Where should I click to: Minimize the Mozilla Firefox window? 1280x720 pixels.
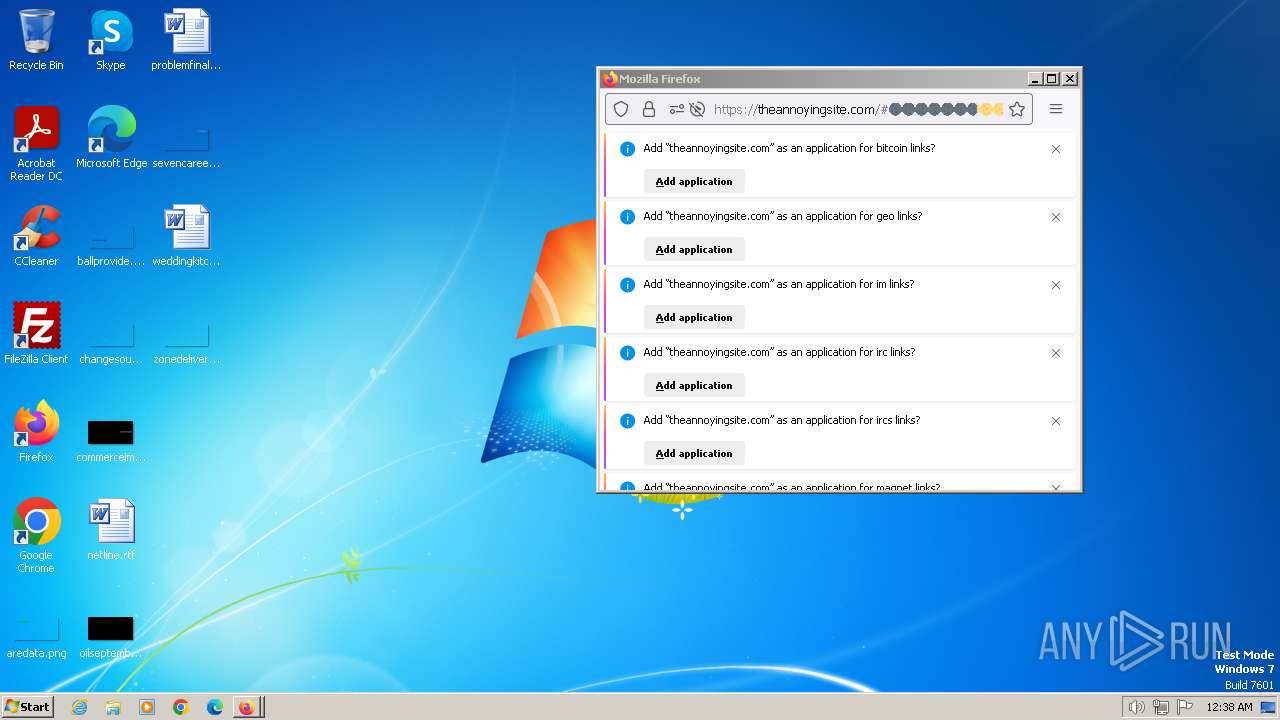(x=1035, y=79)
